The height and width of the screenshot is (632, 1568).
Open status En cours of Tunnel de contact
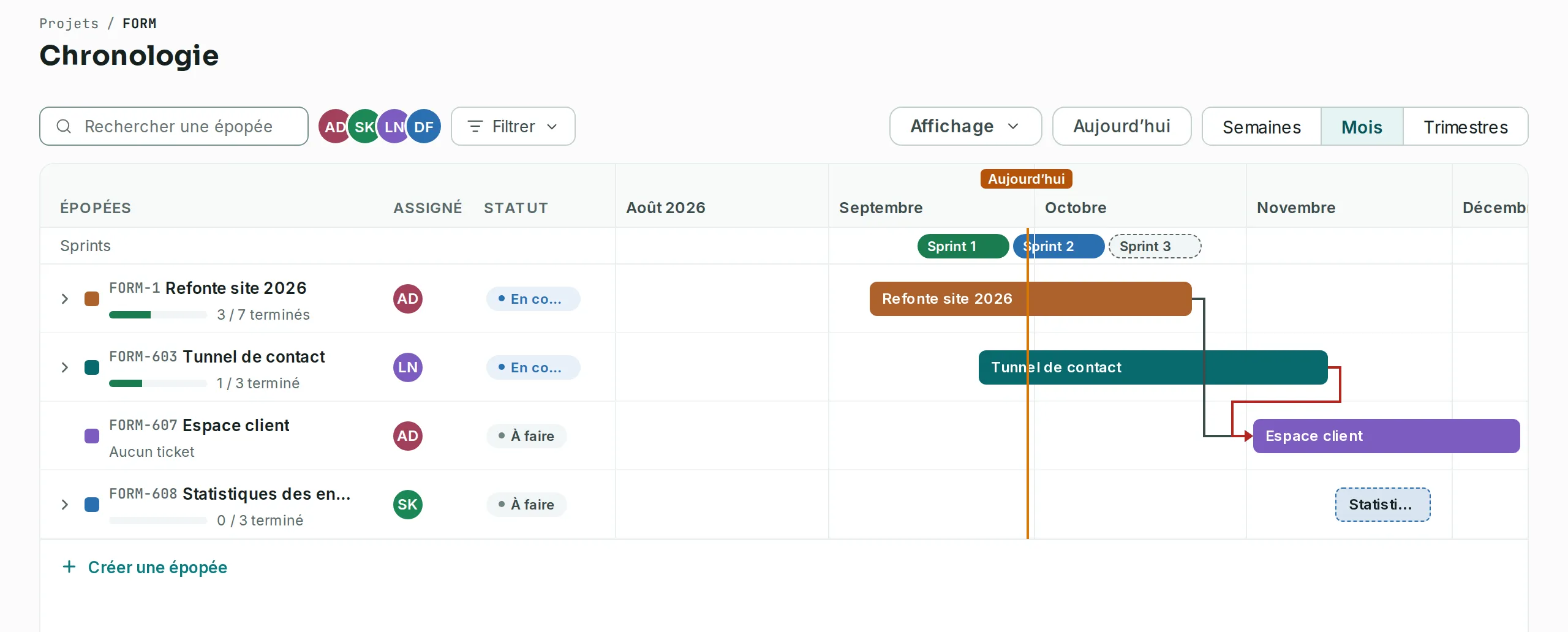[x=533, y=367]
